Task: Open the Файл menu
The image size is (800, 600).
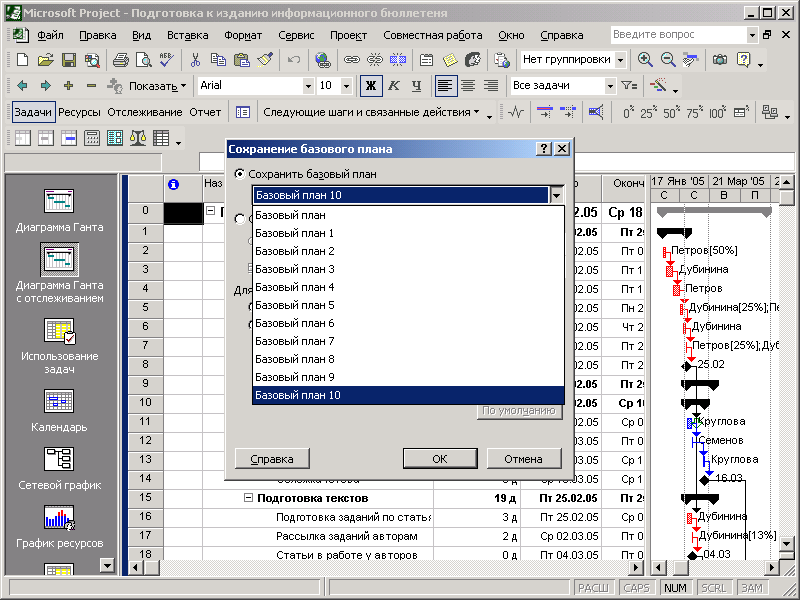Action: [x=50, y=35]
